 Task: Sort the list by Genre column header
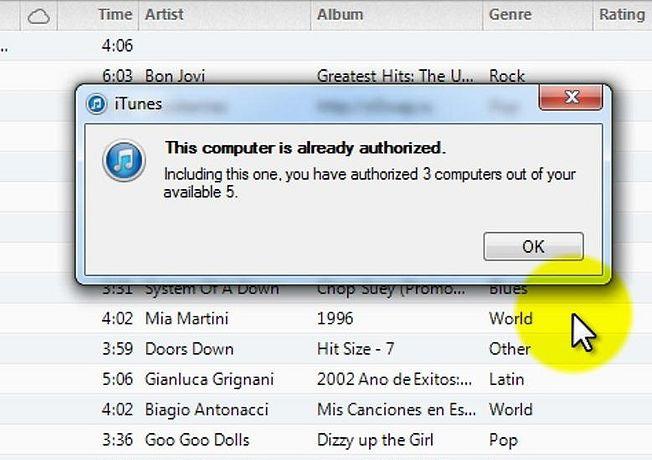(x=537, y=15)
